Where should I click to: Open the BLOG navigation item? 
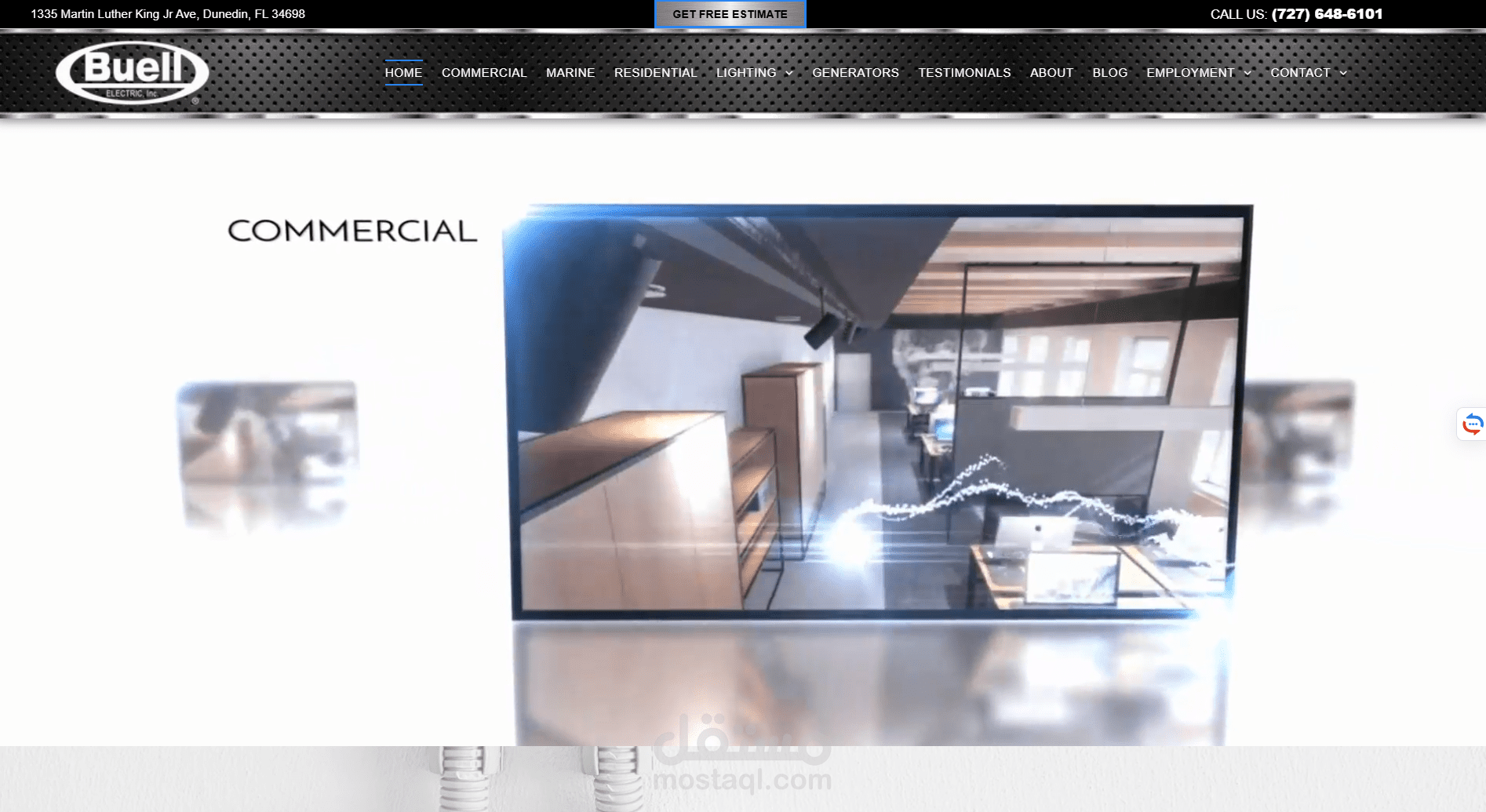[1109, 72]
